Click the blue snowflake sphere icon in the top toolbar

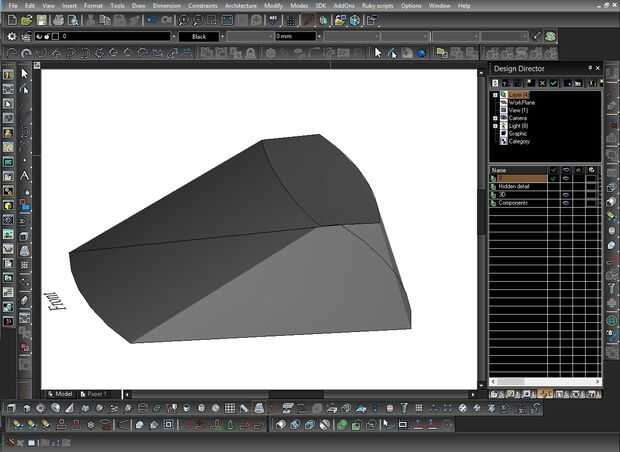pos(355,20)
